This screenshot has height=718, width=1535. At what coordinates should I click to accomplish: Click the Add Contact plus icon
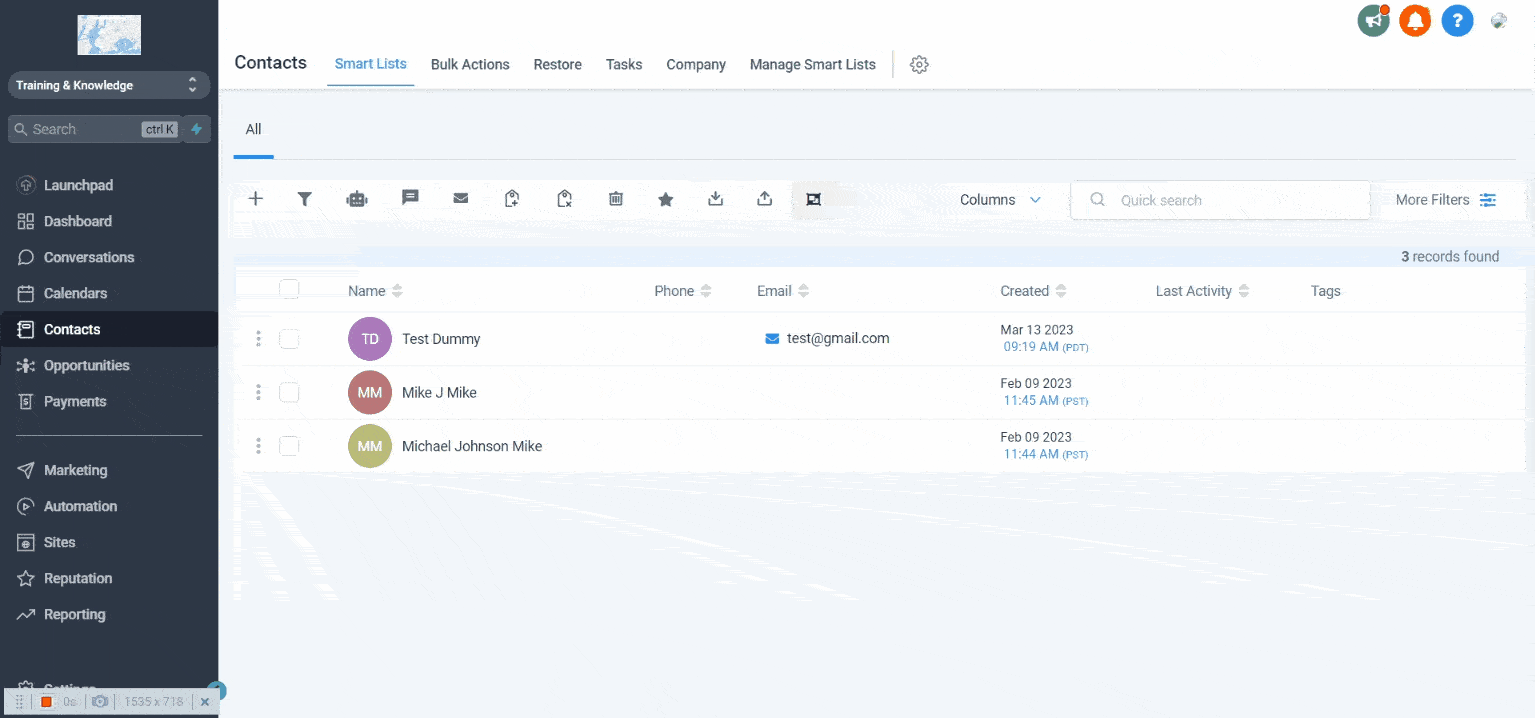(x=256, y=199)
